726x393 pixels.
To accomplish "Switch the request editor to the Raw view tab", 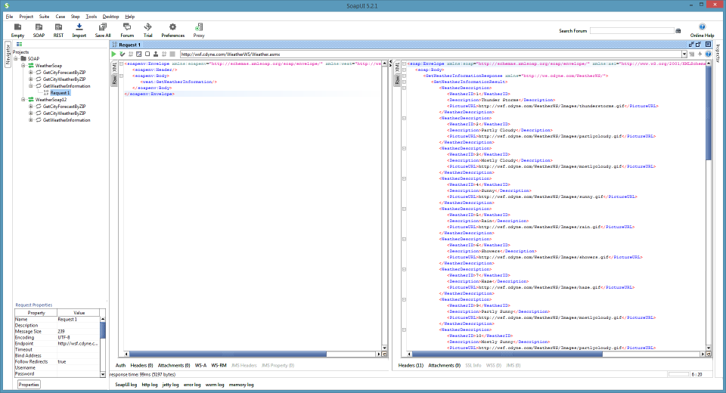I will (114, 80).
